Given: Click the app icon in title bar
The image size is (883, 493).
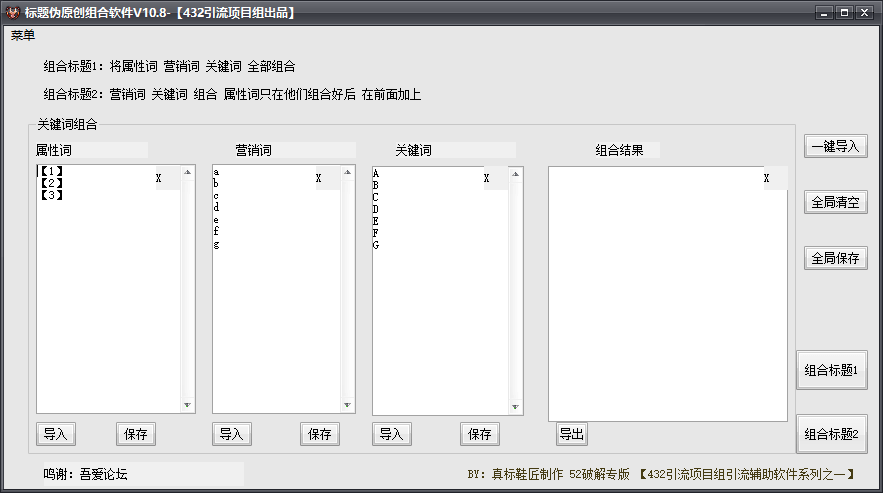Looking at the screenshot, I should (x=12, y=13).
